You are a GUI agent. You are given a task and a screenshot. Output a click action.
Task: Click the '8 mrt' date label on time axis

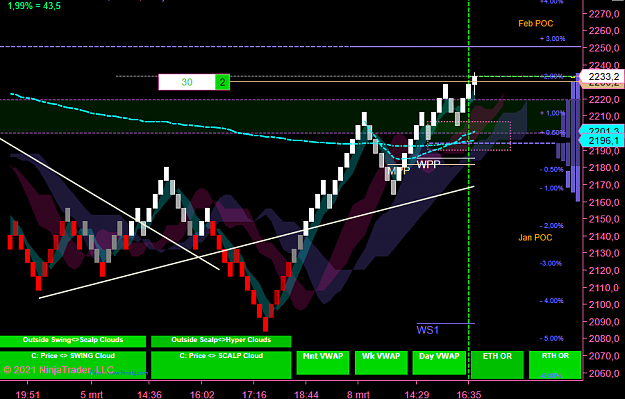tap(358, 395)
